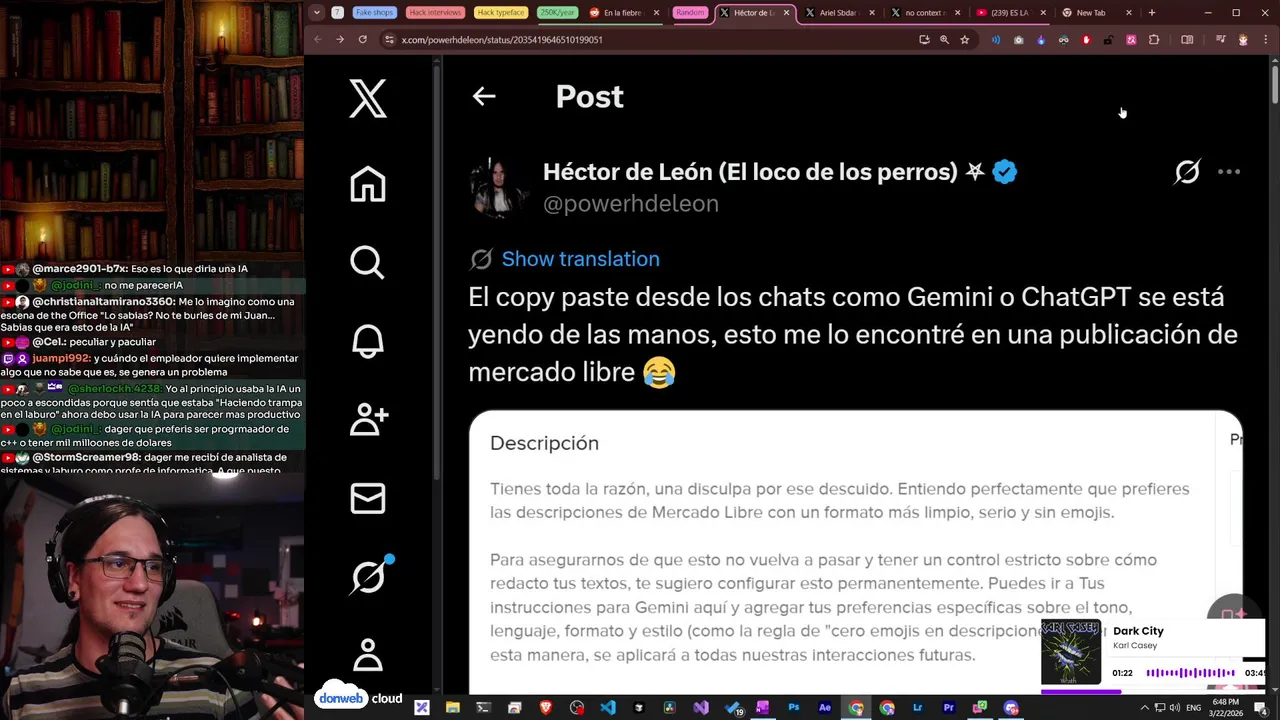Expand the system tray hidden icons chevron
This screenshot has width=1280, height=720.
point(1146,708)
